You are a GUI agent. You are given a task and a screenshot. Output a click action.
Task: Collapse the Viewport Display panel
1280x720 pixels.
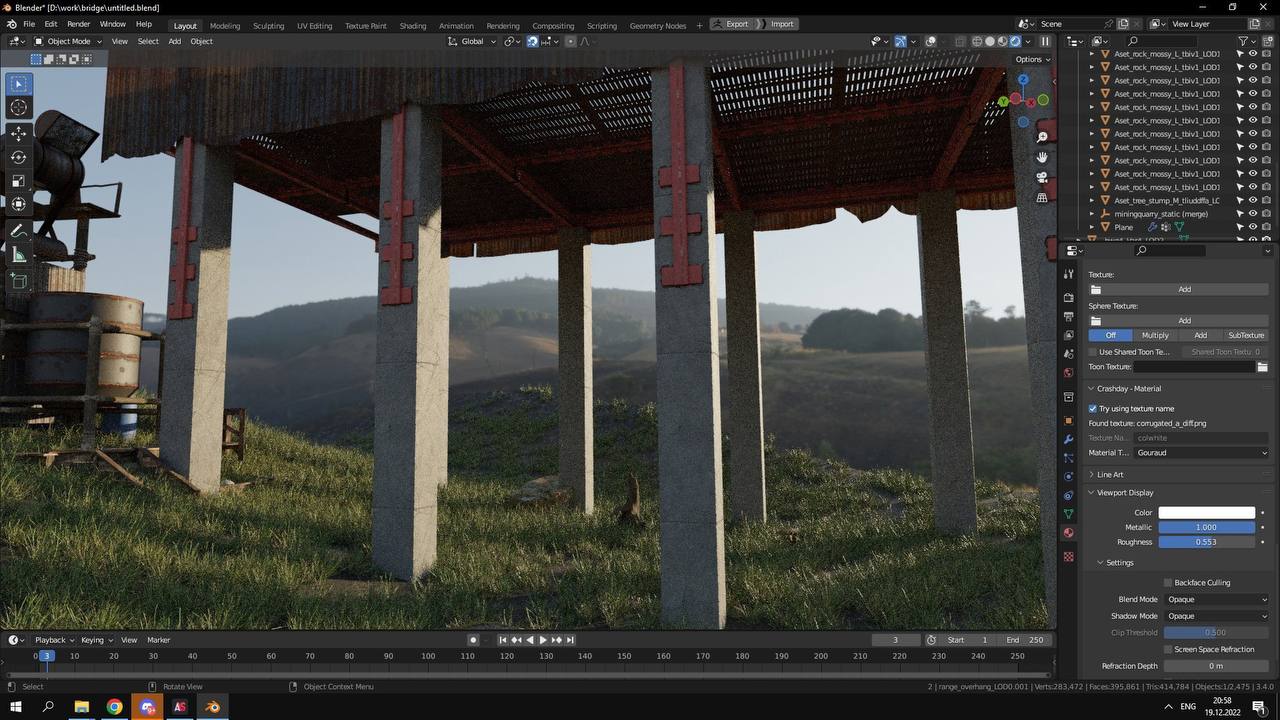point(1125,492)
